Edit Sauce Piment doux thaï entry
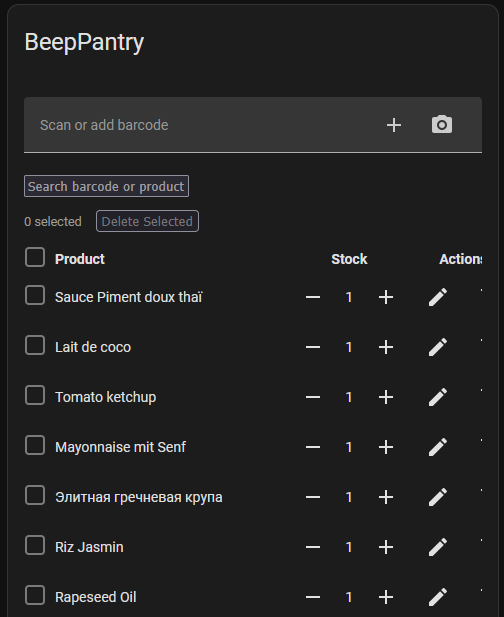The image size is (504, 617). point(438,297)
